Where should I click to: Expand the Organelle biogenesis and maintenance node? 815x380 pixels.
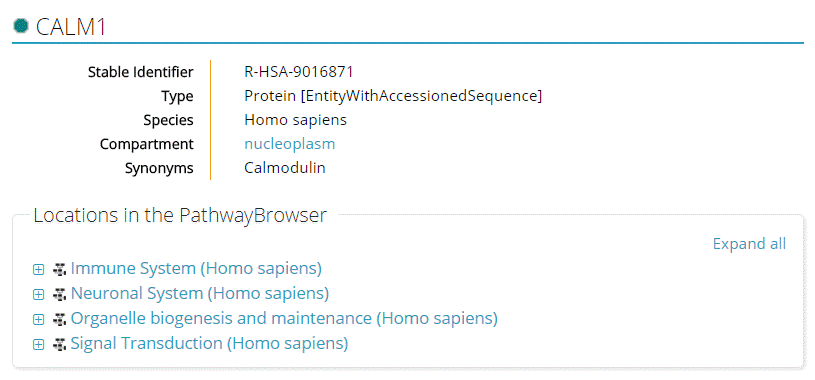38,319
